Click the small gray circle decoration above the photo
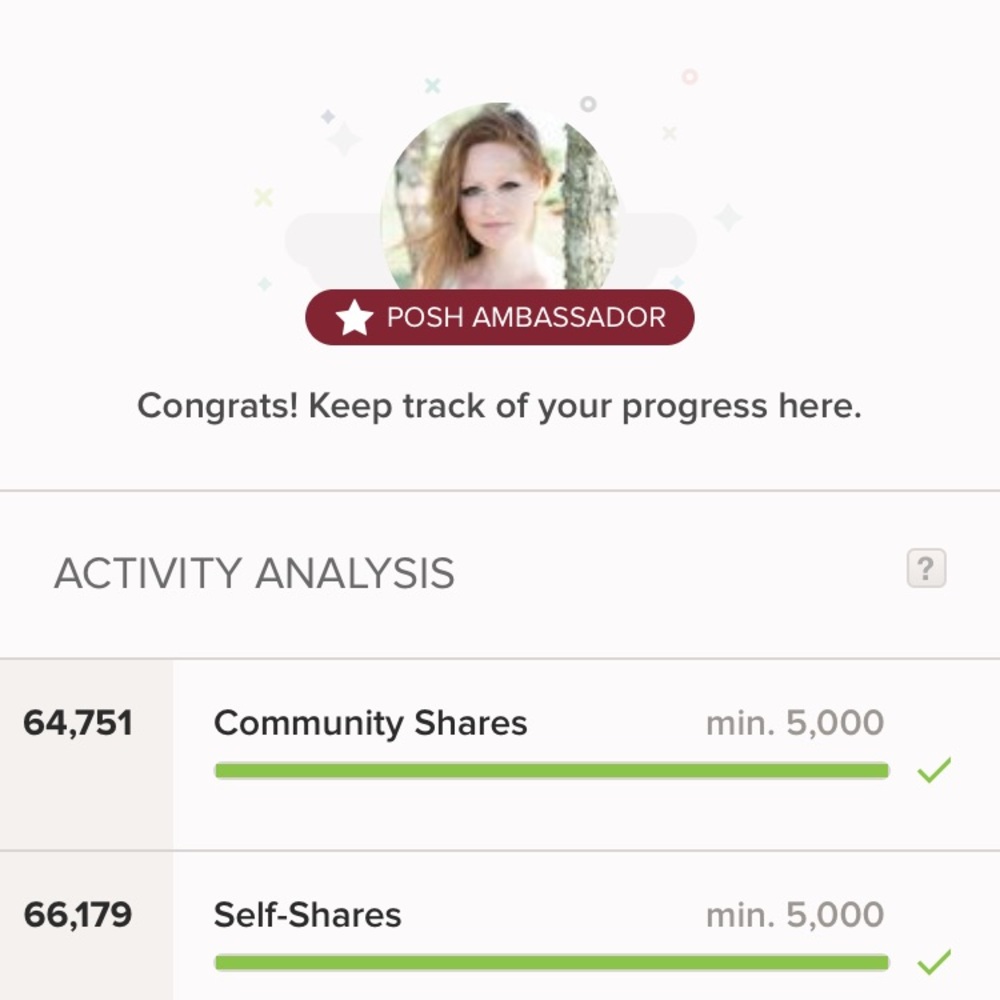 [x=588, y=104]
